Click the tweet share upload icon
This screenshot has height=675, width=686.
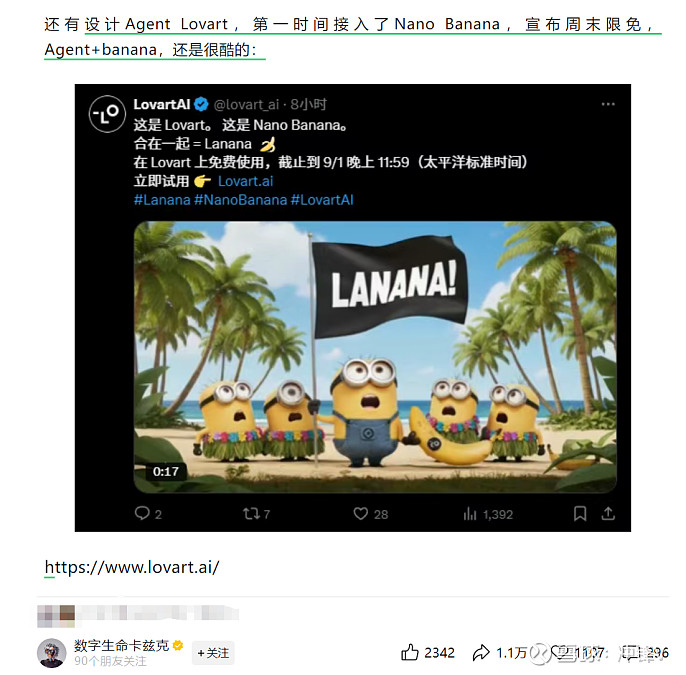tap(608, 513)
